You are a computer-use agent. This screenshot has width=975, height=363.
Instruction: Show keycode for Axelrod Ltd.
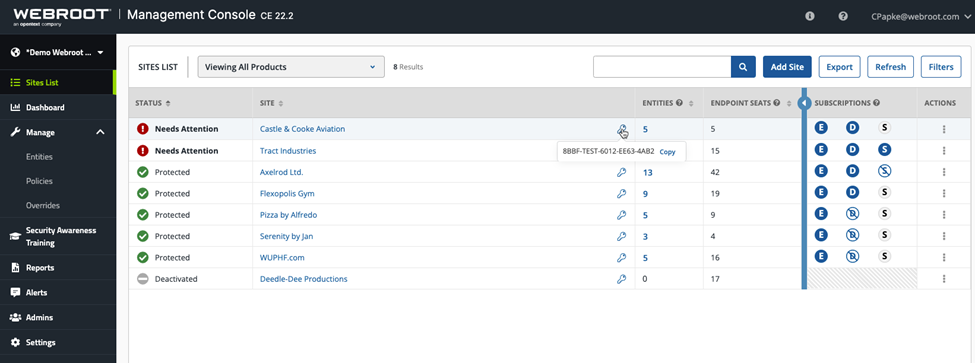[x=621, y=172]
